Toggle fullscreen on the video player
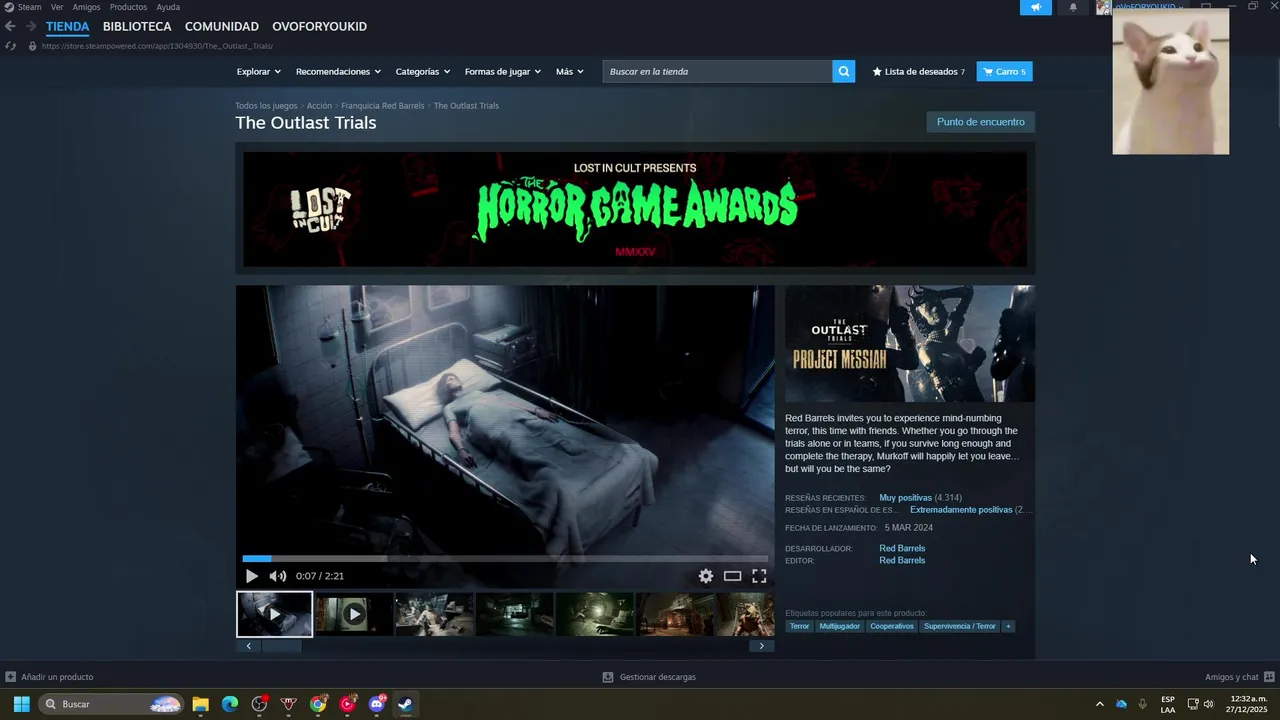 click(x=759, y=576)
